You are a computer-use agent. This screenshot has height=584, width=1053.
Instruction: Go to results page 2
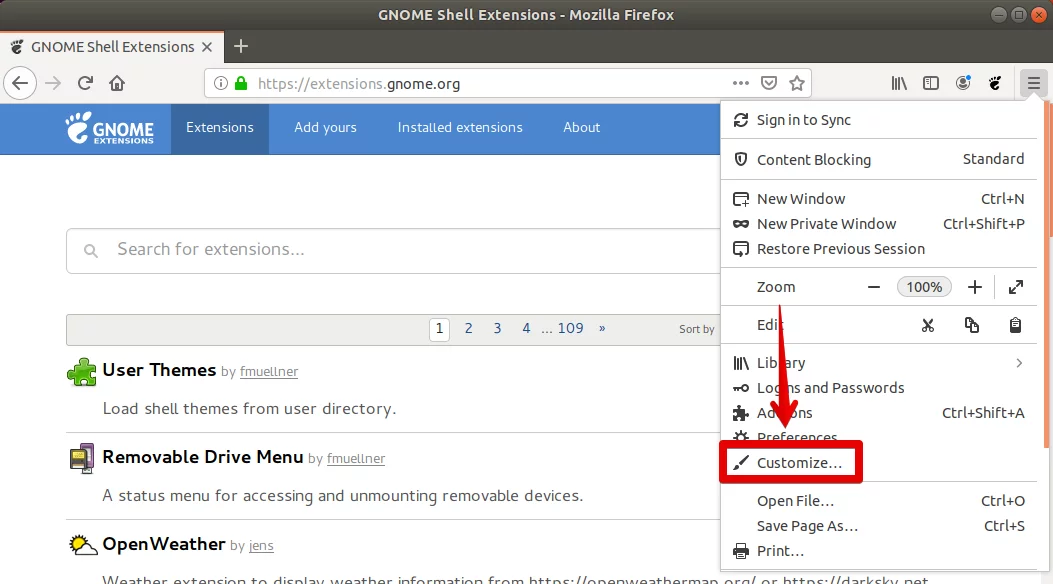(468, 329)
